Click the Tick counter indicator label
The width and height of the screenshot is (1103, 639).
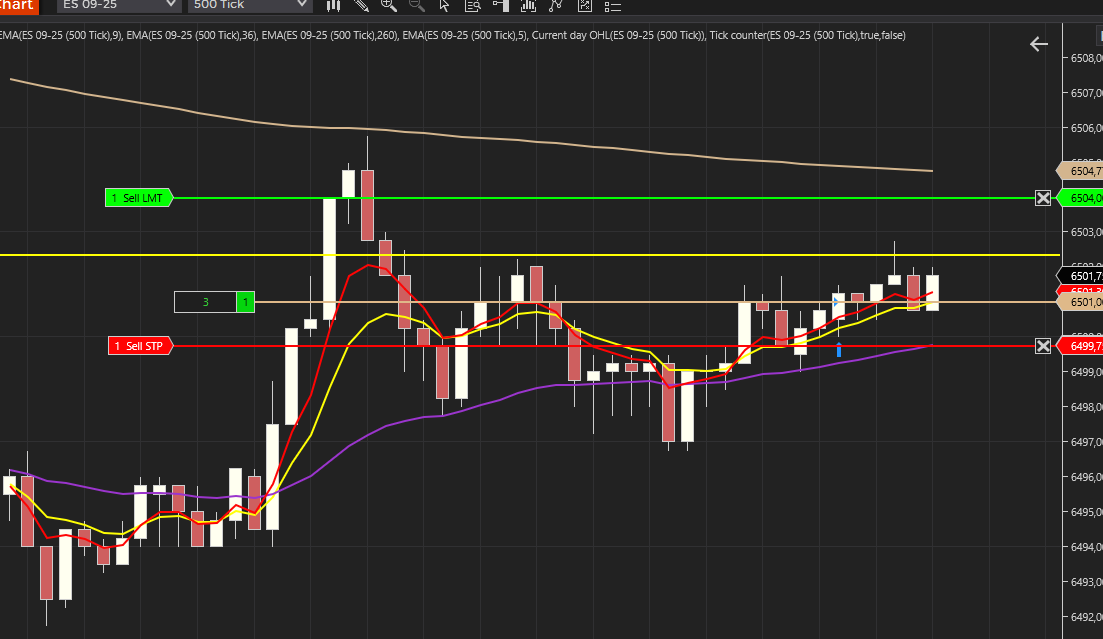pyautogui.click(x=808, y=35)
